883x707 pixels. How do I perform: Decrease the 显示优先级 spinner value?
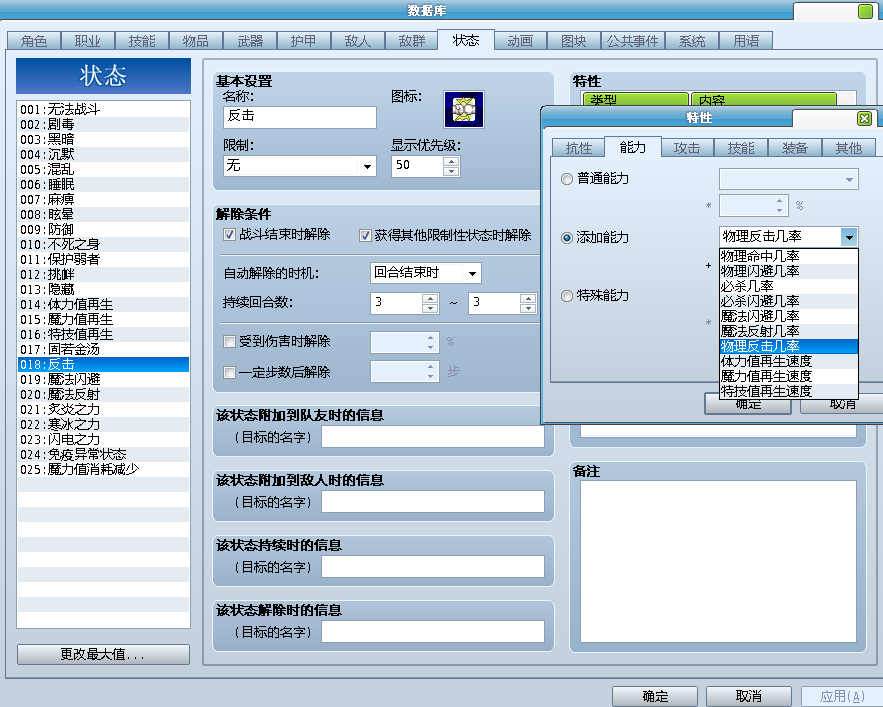(451, 171)
